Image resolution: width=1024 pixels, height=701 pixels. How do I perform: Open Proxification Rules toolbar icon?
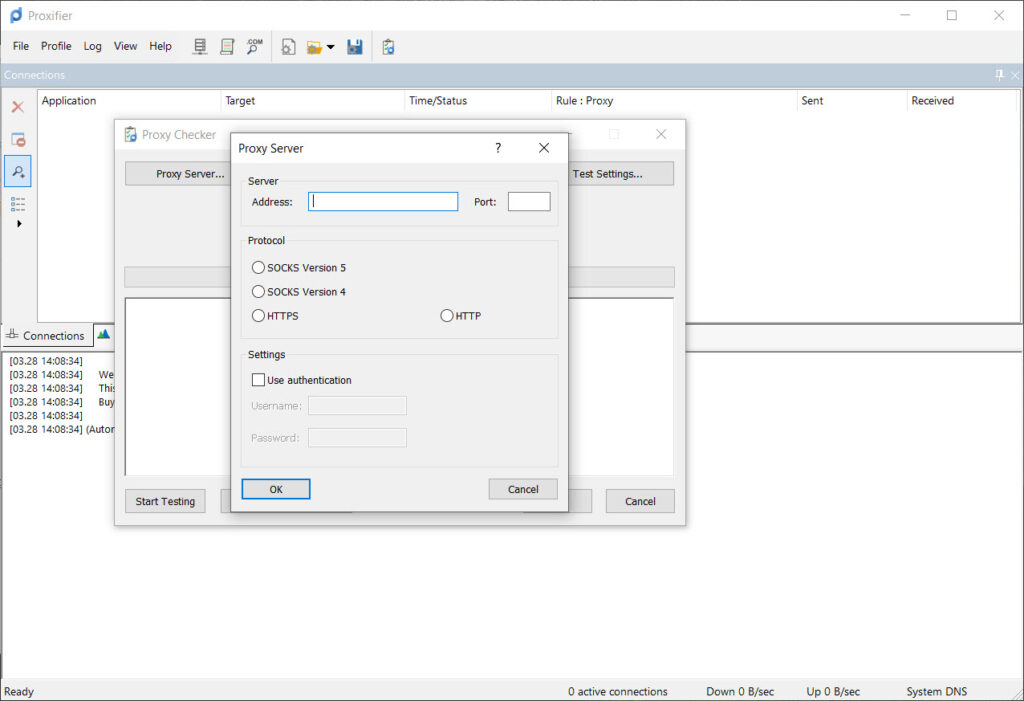[x=227, y=46]
